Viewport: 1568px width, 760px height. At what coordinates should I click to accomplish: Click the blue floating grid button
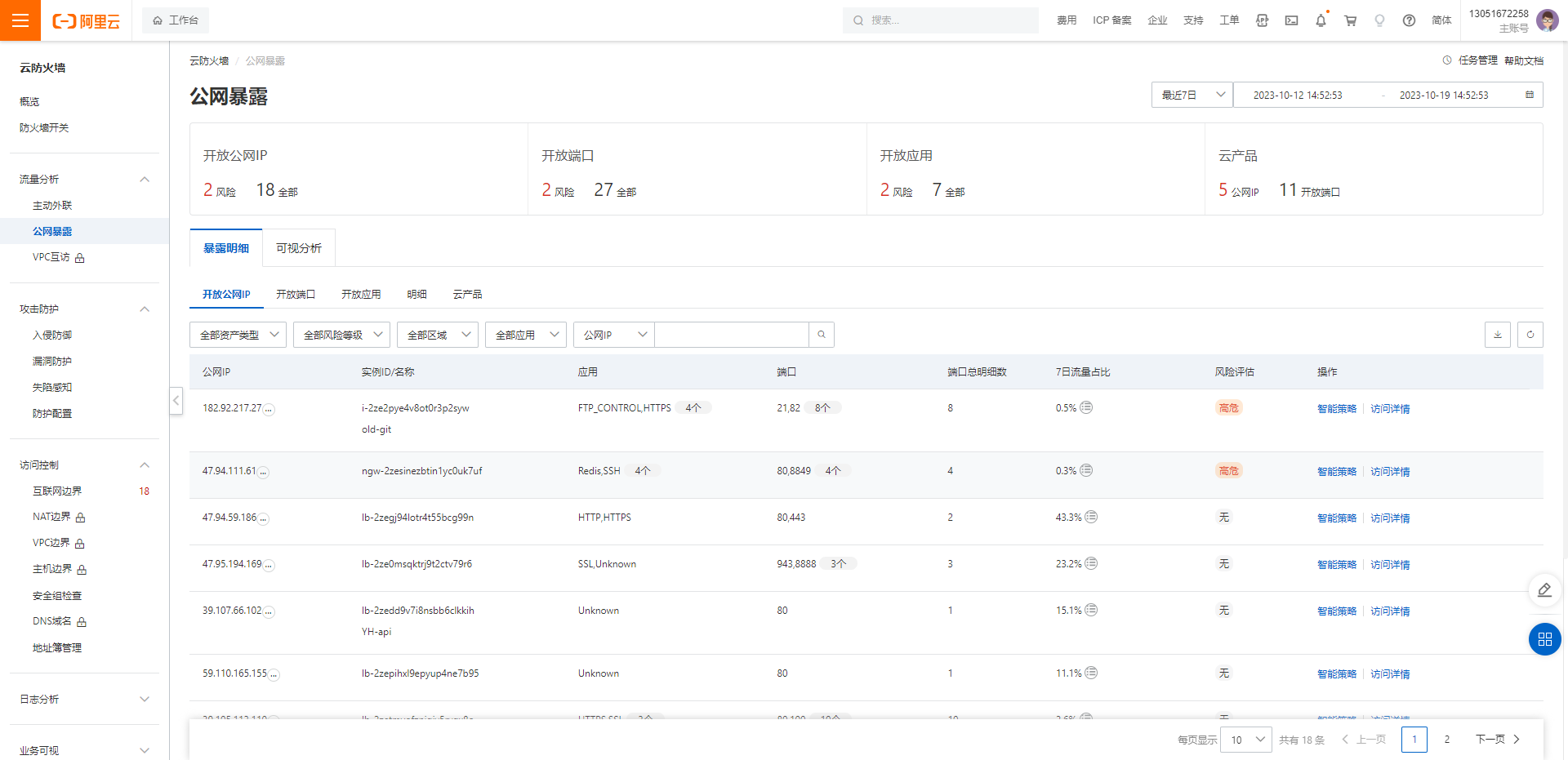coord(1544,639)
